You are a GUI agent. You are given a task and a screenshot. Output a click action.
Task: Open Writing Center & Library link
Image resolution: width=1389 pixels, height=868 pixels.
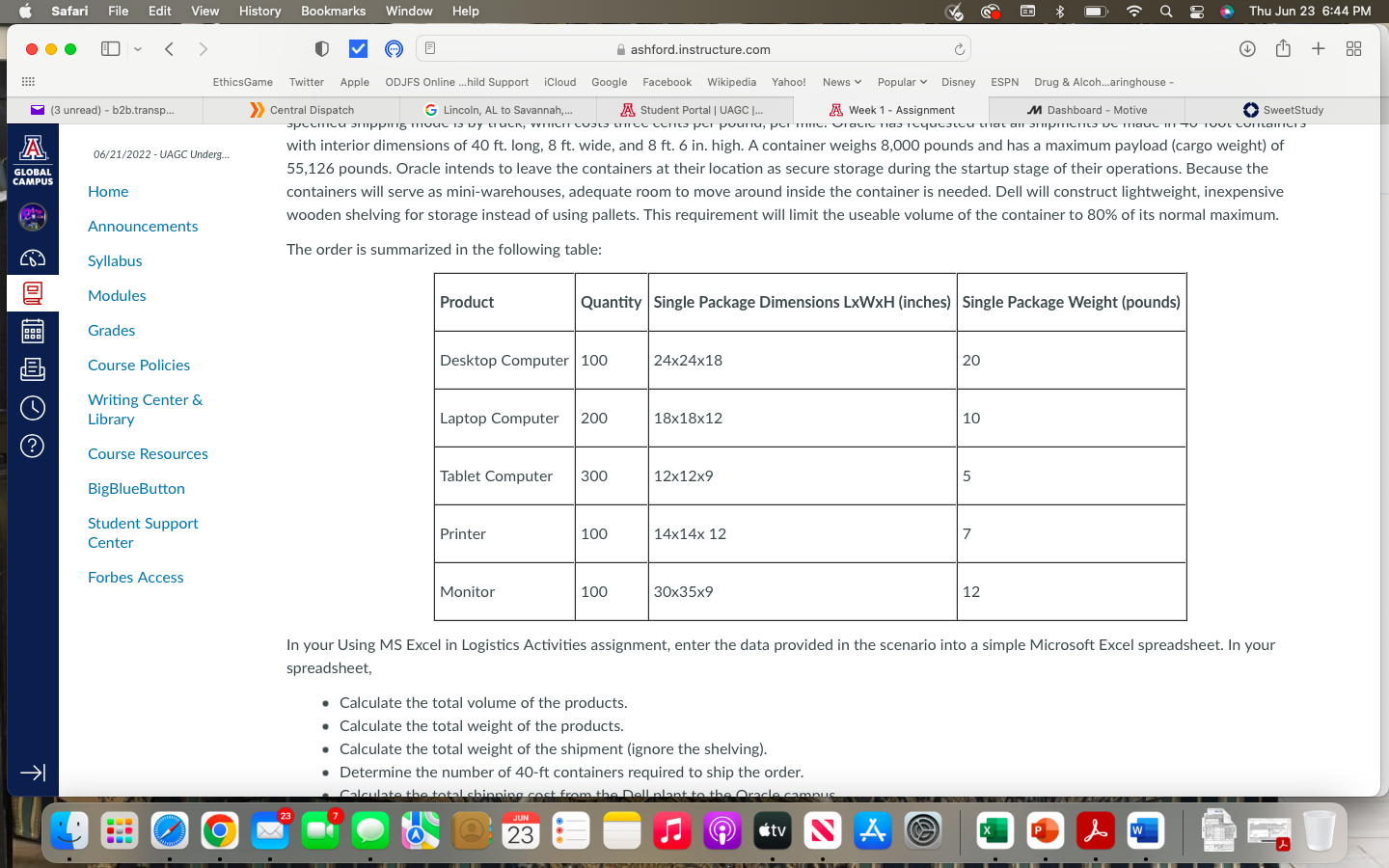click(145, 409)
